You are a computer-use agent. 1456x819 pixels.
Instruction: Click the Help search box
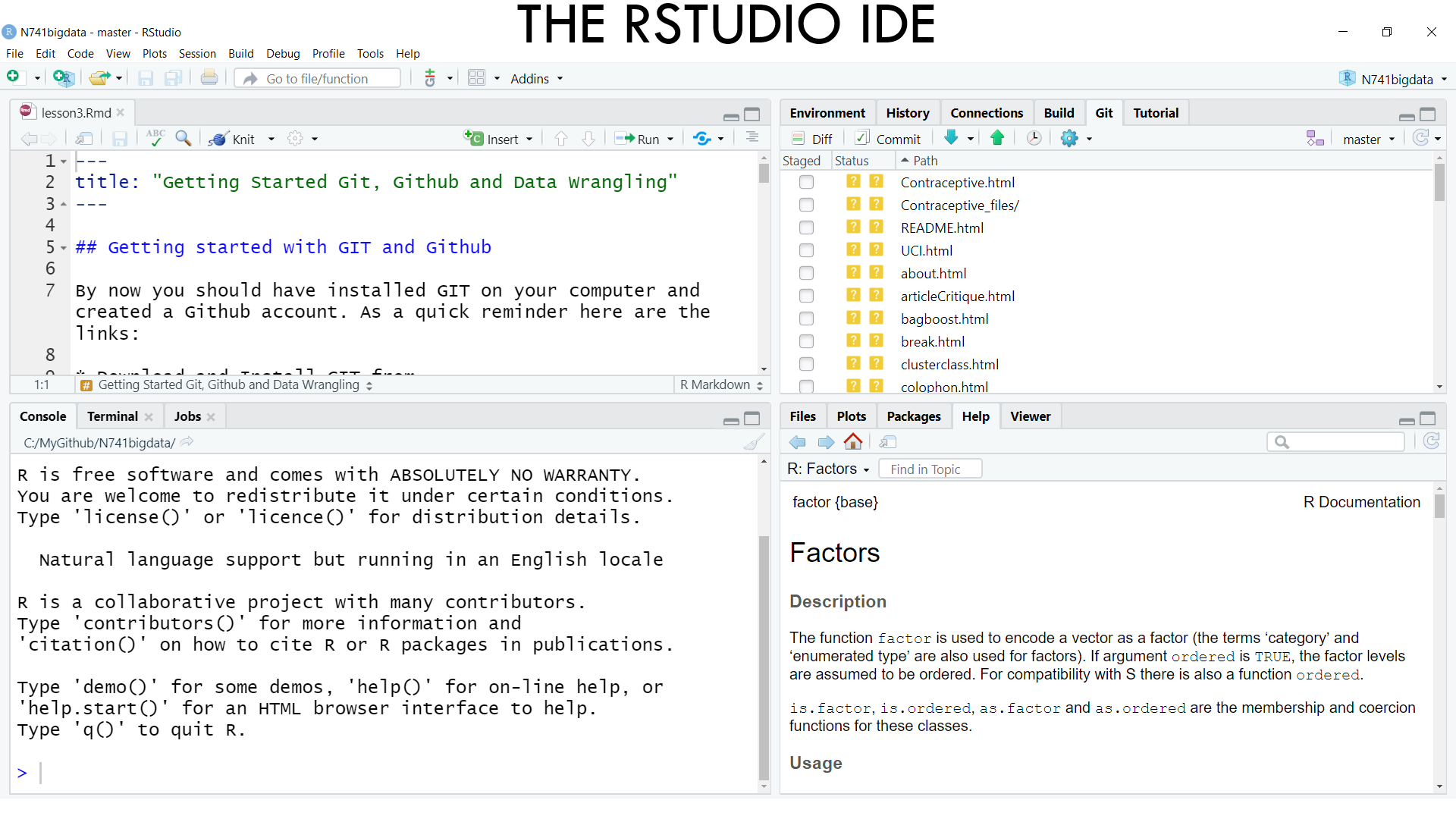coord(1335,442)
